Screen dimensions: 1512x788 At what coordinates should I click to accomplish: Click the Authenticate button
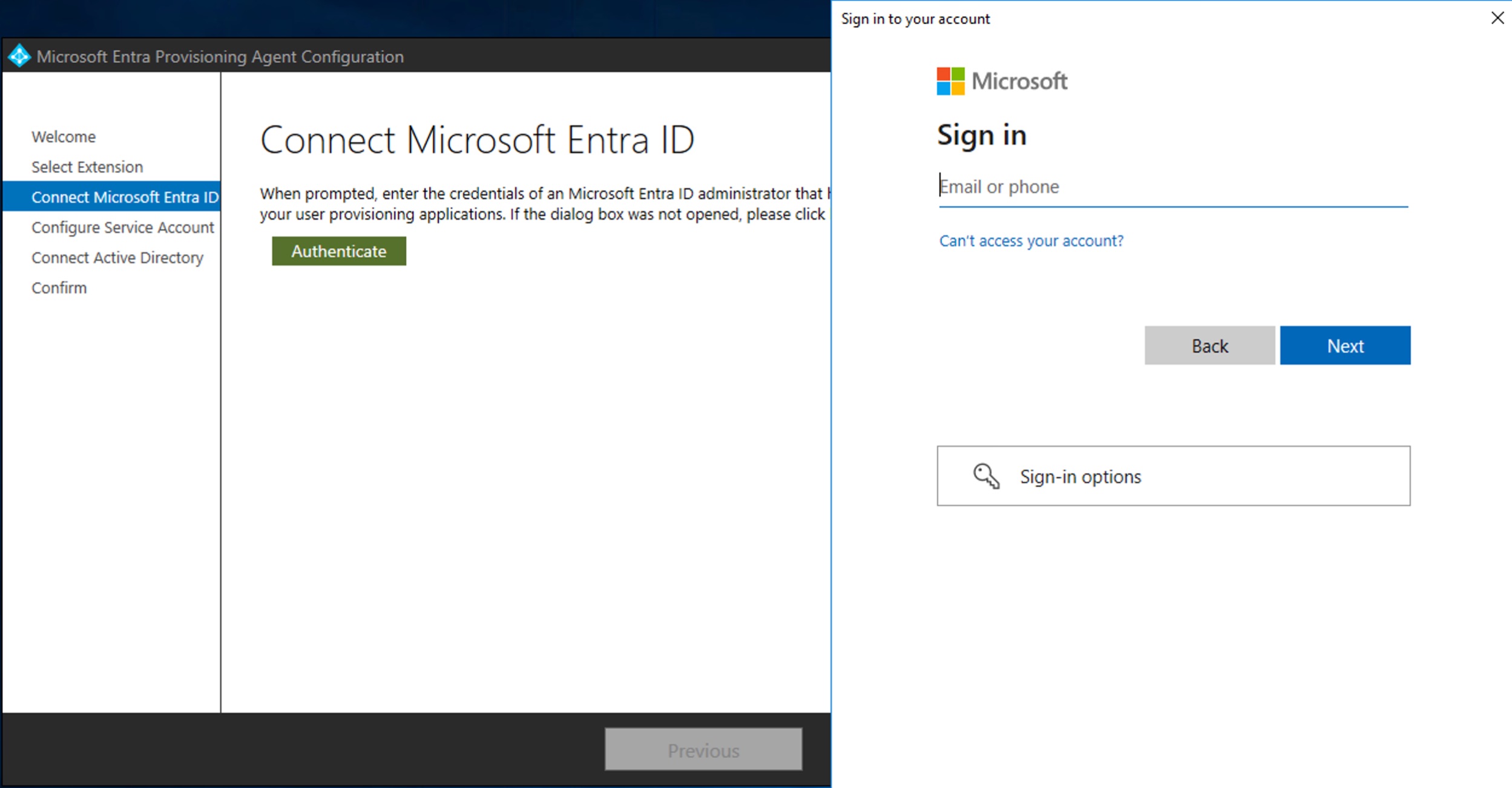[x=338, y=251]
